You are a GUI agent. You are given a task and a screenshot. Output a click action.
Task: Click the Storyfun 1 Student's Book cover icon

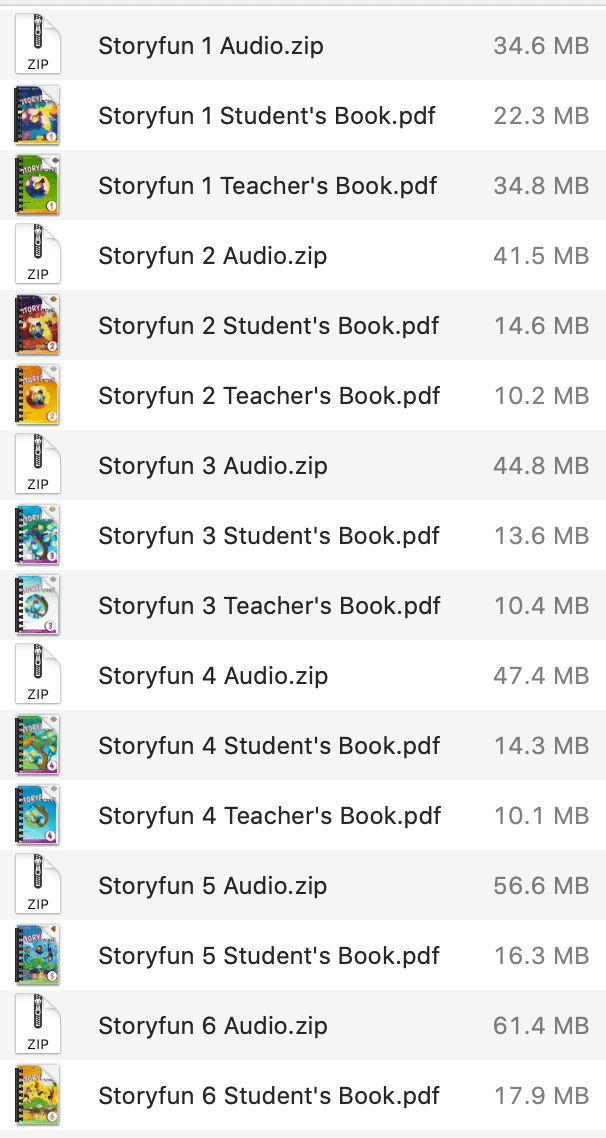37,115
